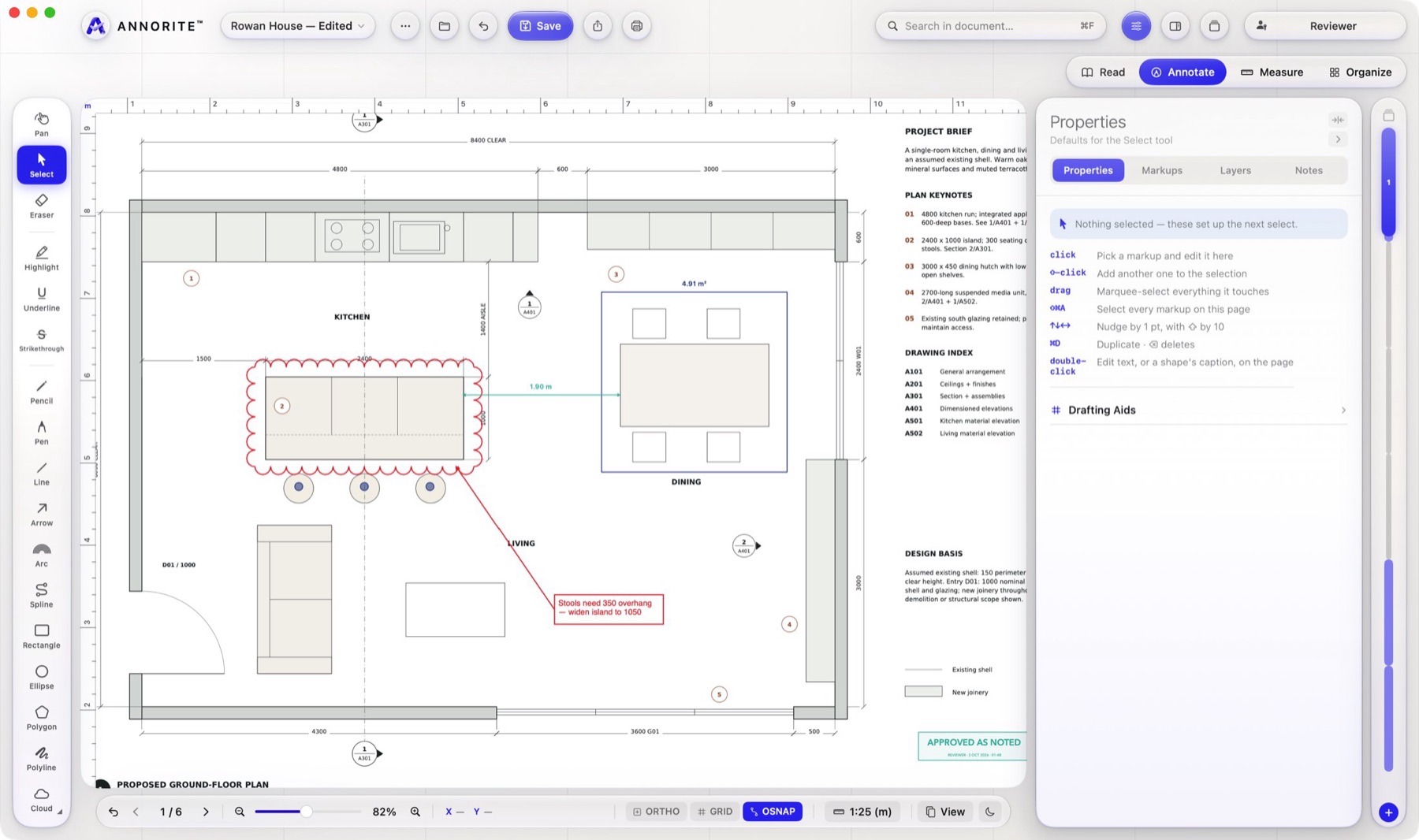Choose the Underline tool
1419x840 pixels.
tap(42, 299)
